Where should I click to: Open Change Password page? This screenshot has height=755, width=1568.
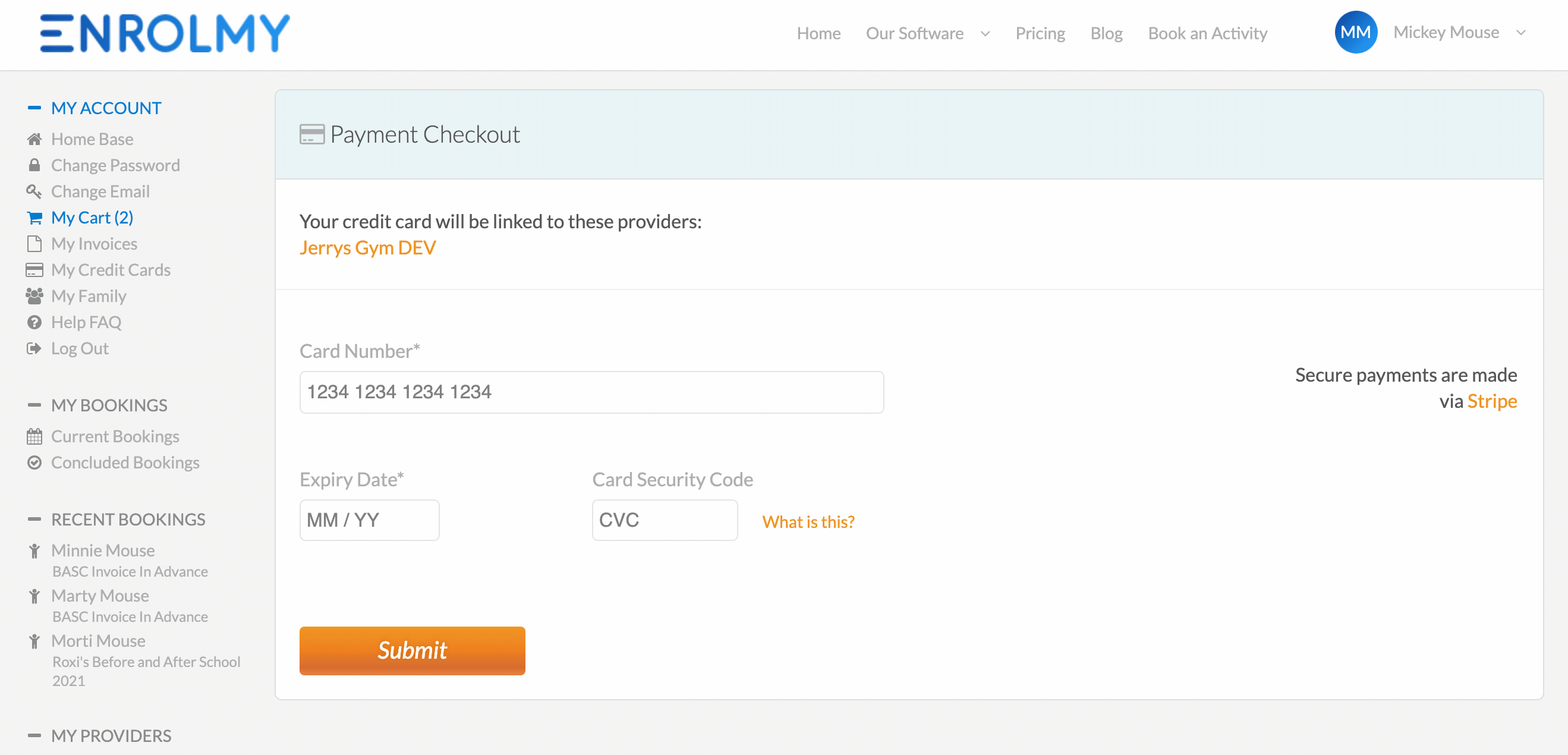pos(116,166)
